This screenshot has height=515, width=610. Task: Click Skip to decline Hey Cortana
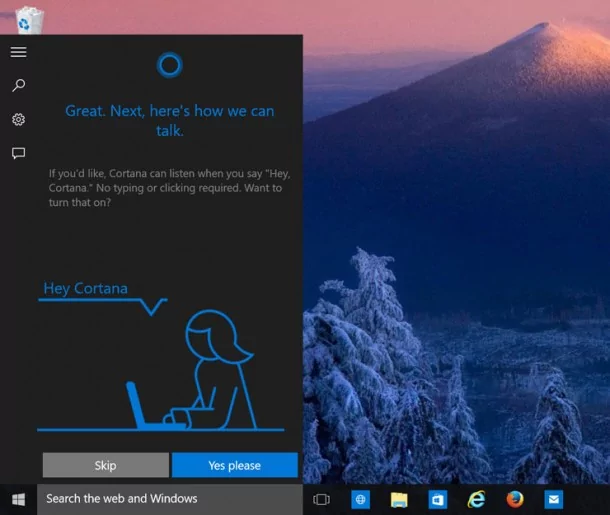point(106,465)
